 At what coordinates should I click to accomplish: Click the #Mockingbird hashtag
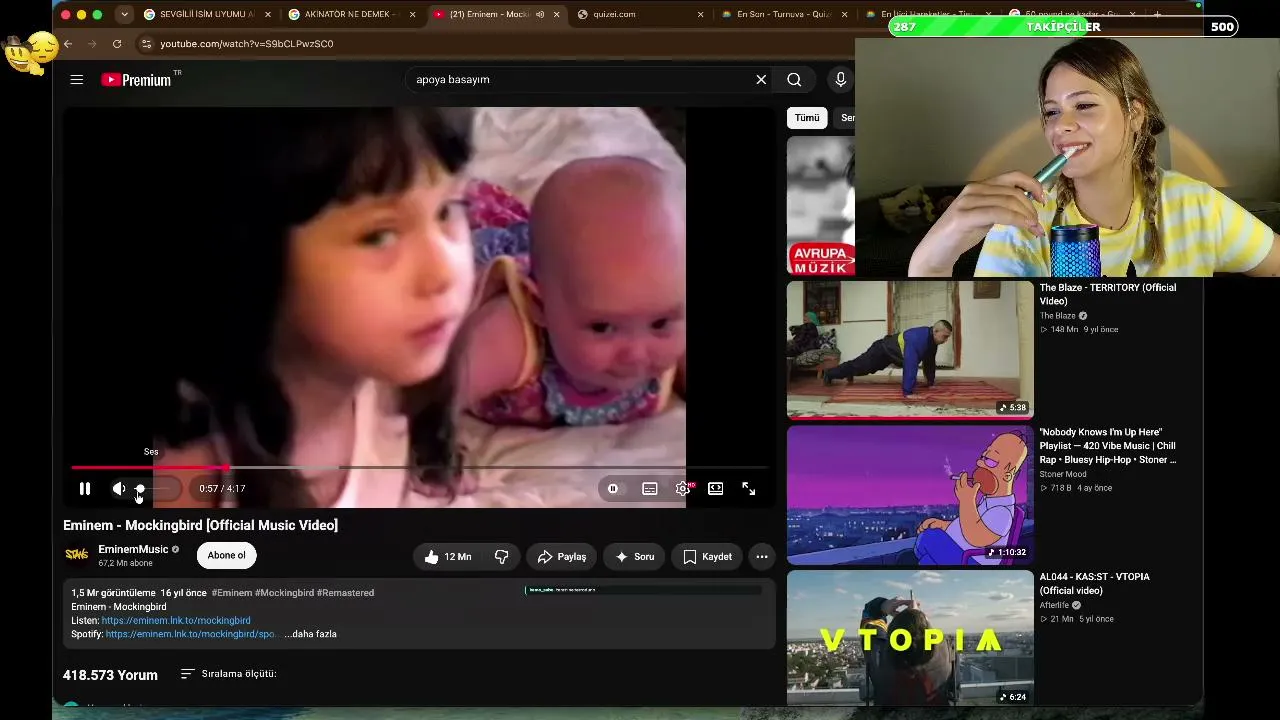coord(284,593)
